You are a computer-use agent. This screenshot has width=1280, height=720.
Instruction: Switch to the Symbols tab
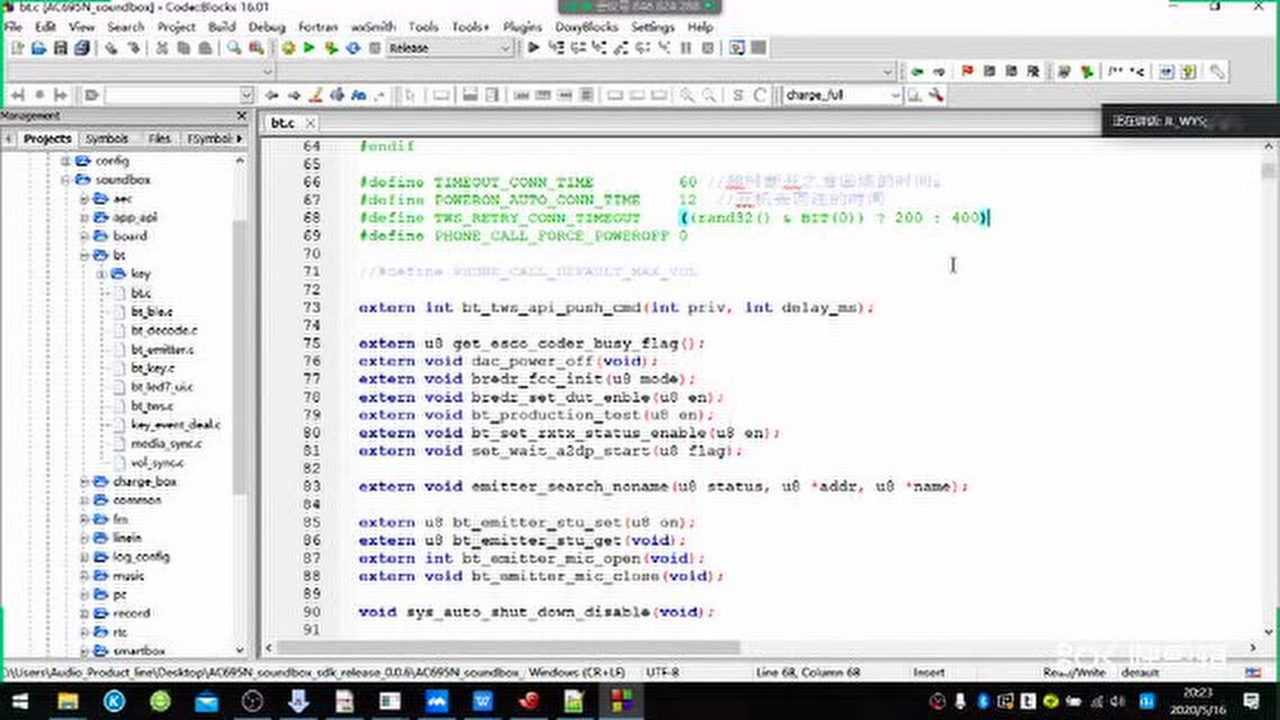(x=106, y=139)
